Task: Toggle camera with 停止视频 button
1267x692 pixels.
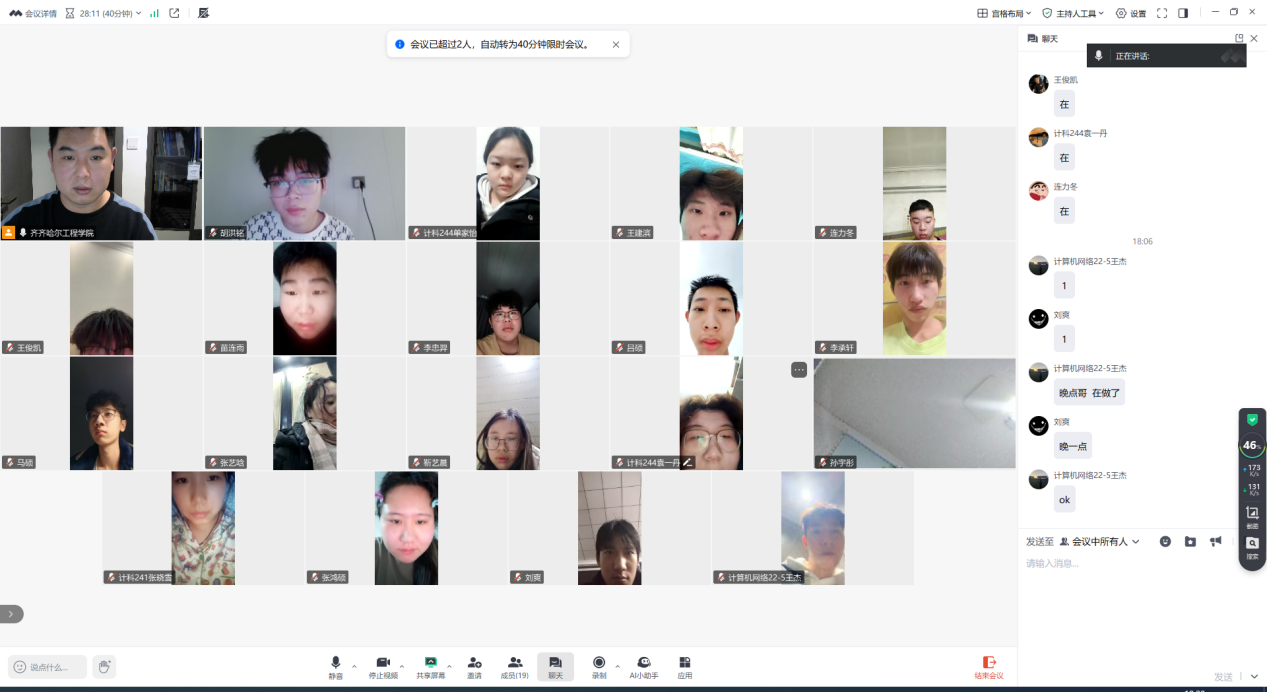Action: coord(382,667)
